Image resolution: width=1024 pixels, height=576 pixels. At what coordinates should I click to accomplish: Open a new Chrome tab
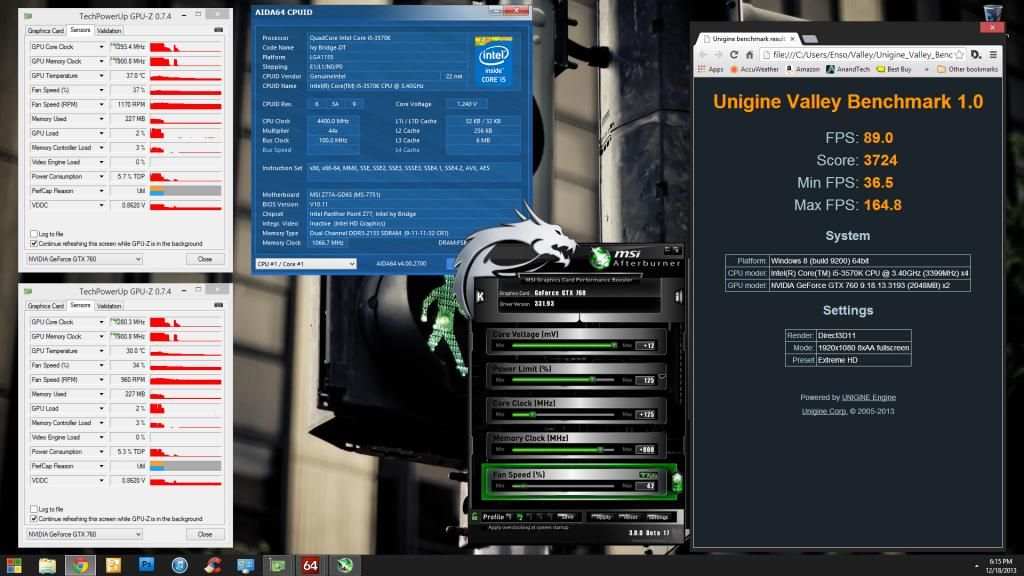[810, 39]
